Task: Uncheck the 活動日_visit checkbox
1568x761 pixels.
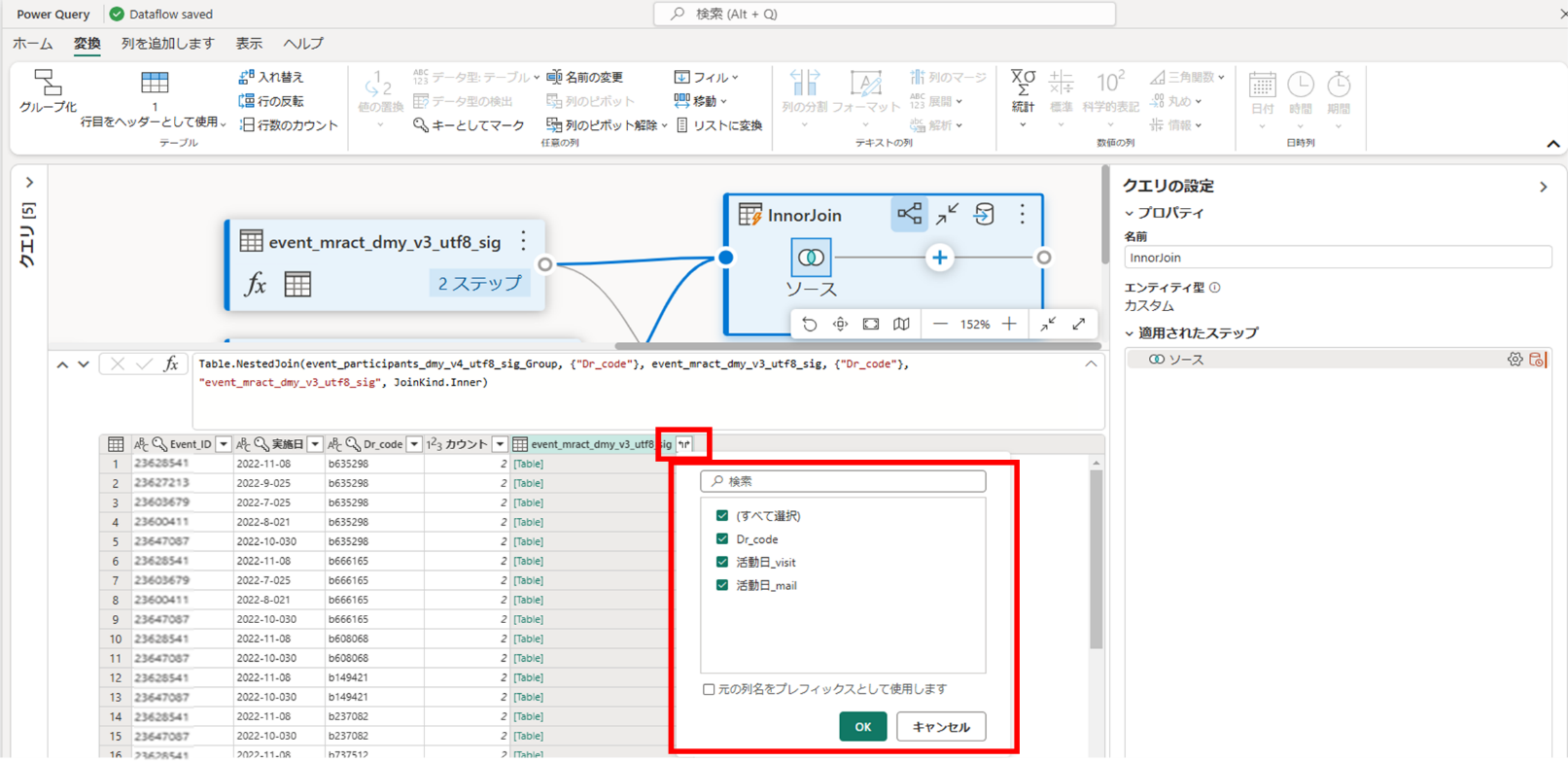Action: (x=722, y=563)
